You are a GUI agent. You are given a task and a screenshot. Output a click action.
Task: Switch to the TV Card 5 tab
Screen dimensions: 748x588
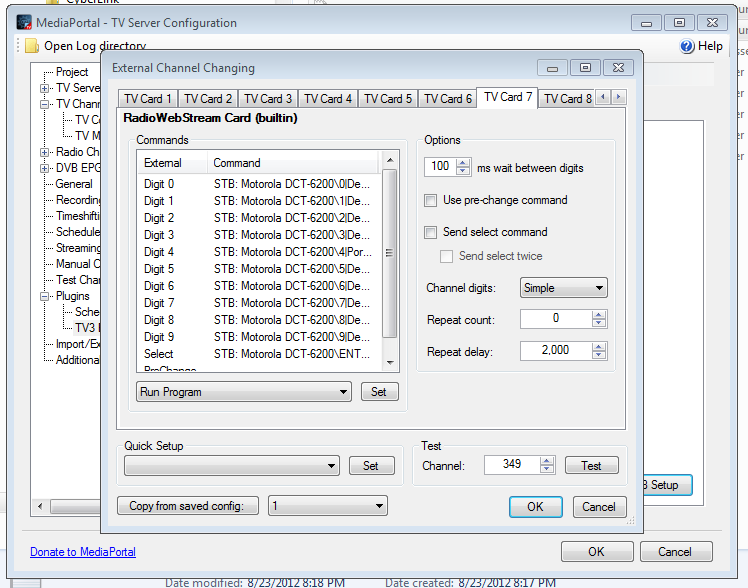pyautogui.click(x=389, y=98)
